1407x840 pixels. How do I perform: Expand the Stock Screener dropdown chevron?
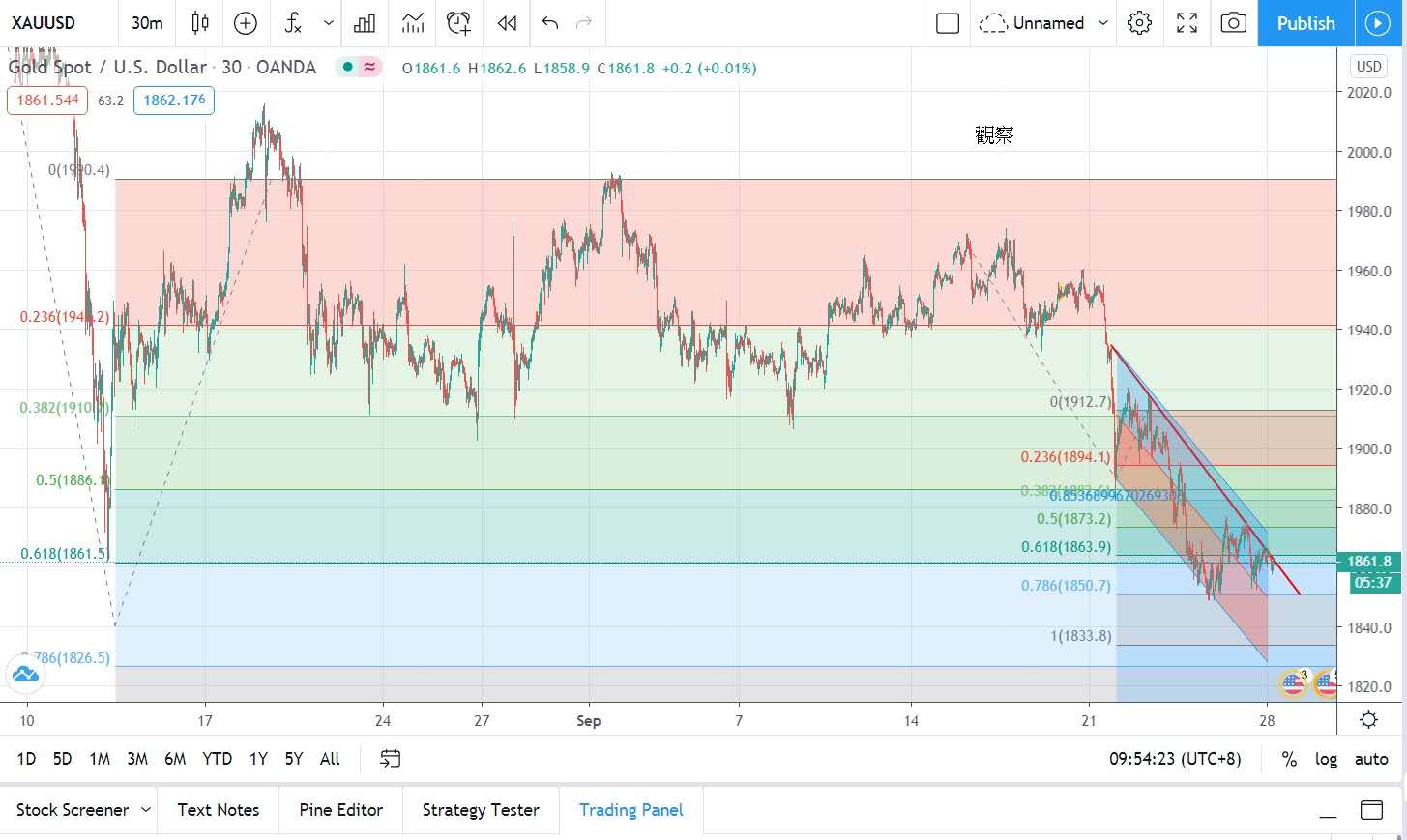point(146,810)
